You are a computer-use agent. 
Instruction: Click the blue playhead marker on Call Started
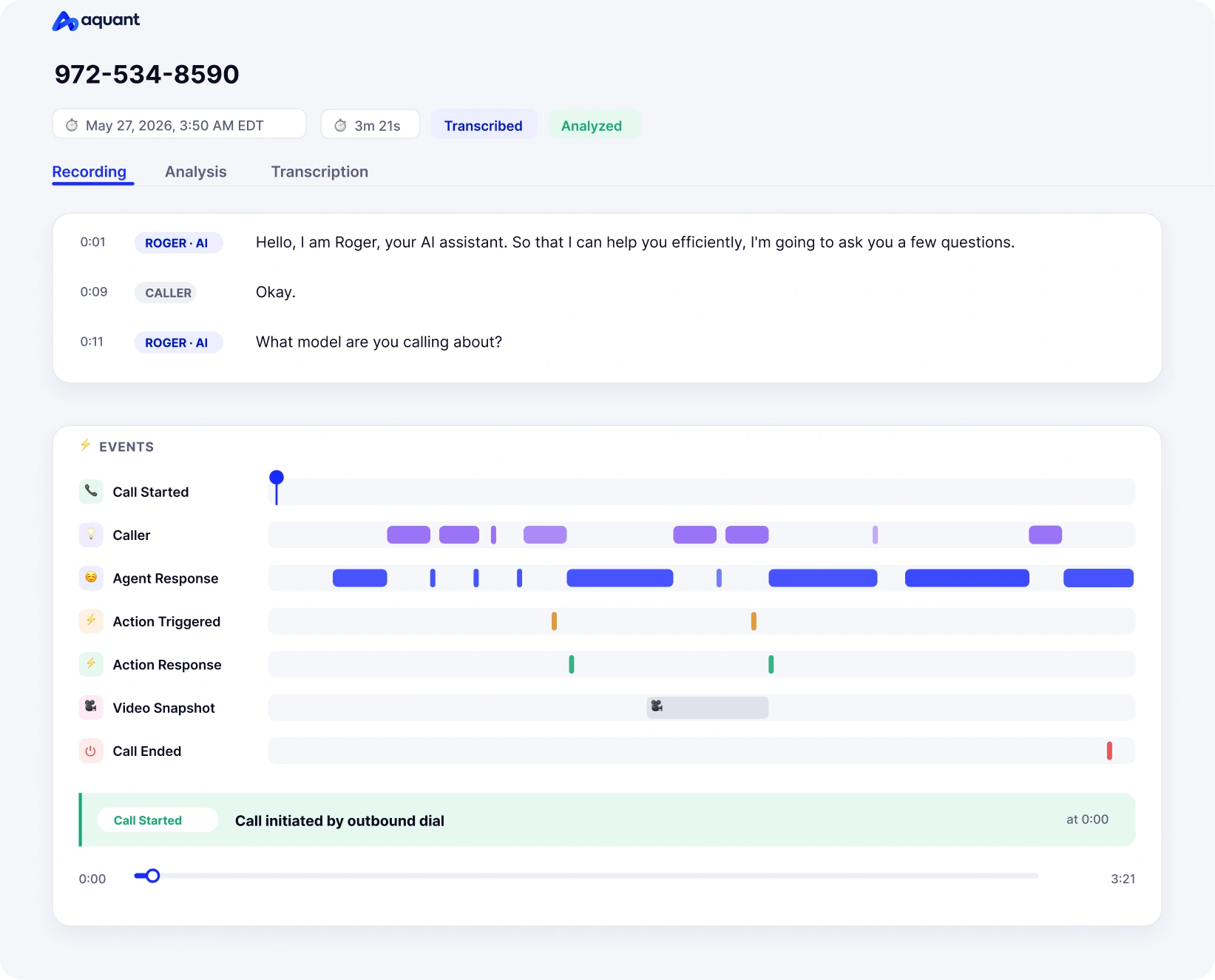pos(277,487)
